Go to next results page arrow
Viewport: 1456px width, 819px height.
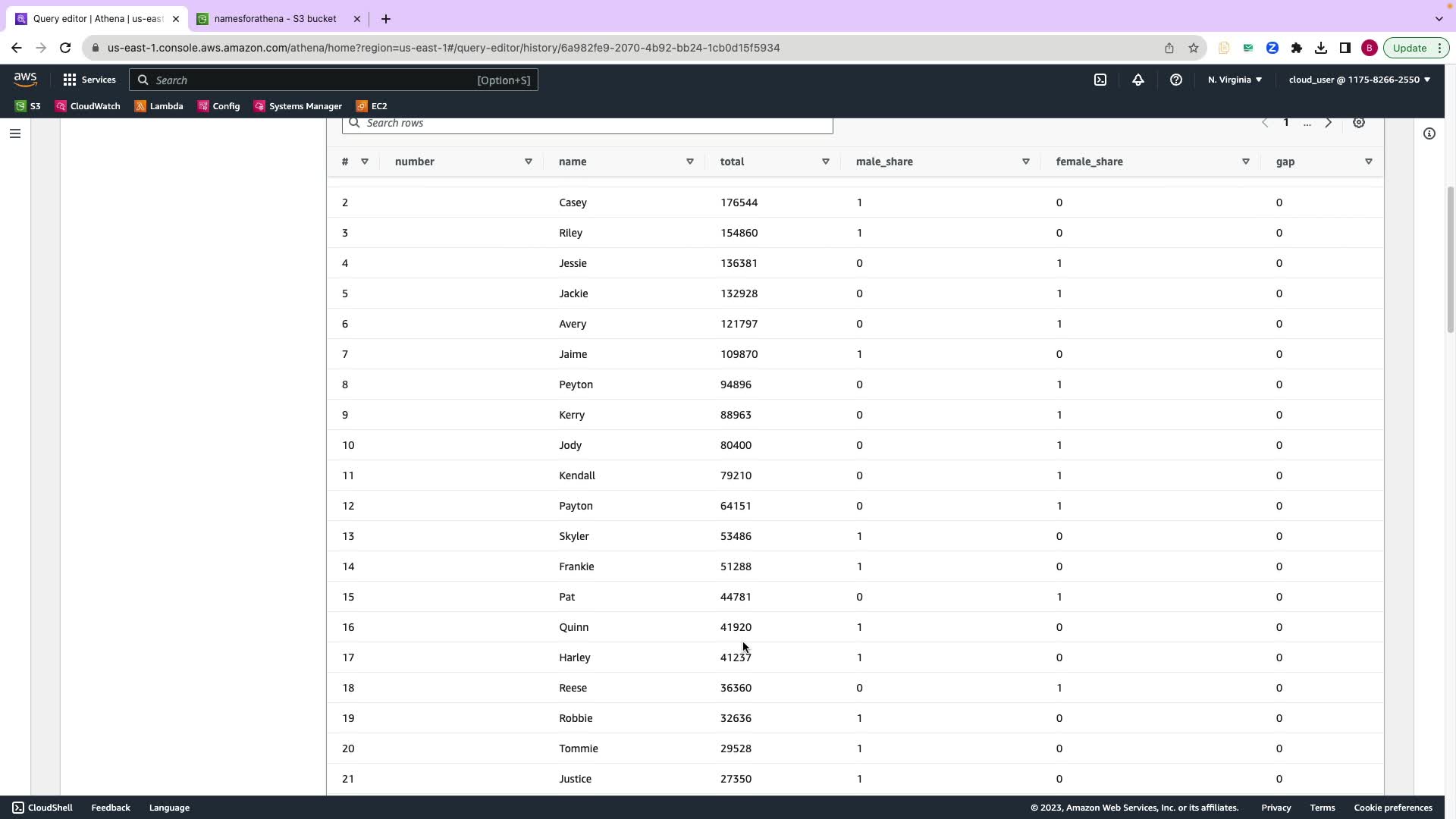point(1329,123)
